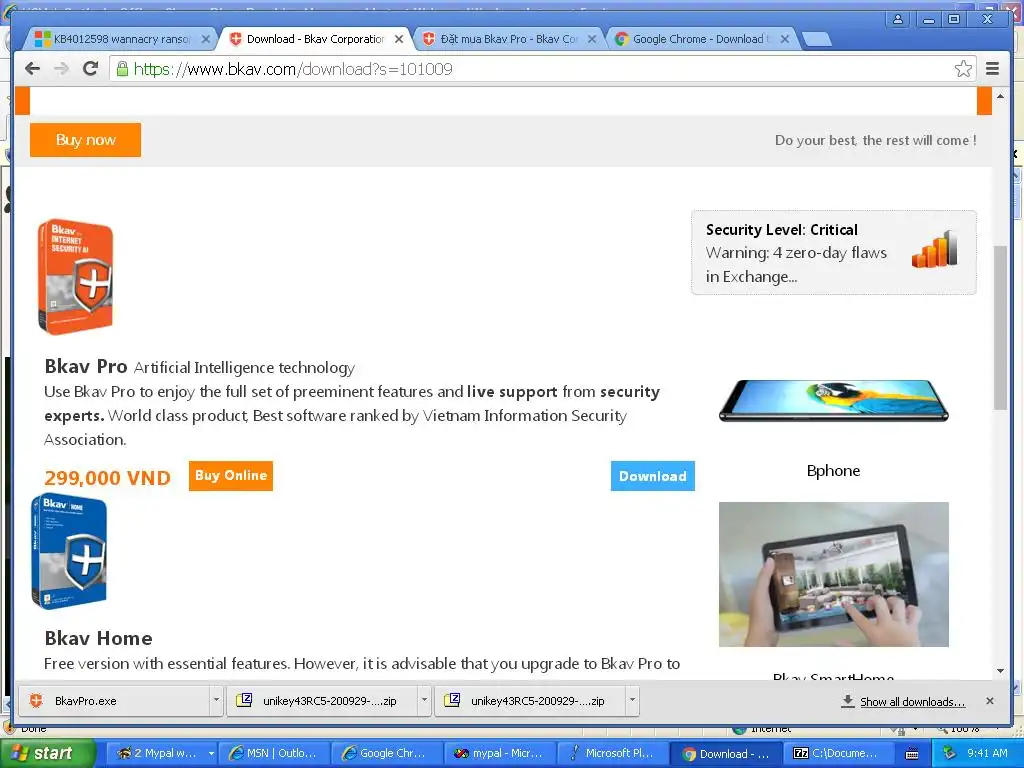Switch to Google Chrome IE taskbar window

[387, 754]
